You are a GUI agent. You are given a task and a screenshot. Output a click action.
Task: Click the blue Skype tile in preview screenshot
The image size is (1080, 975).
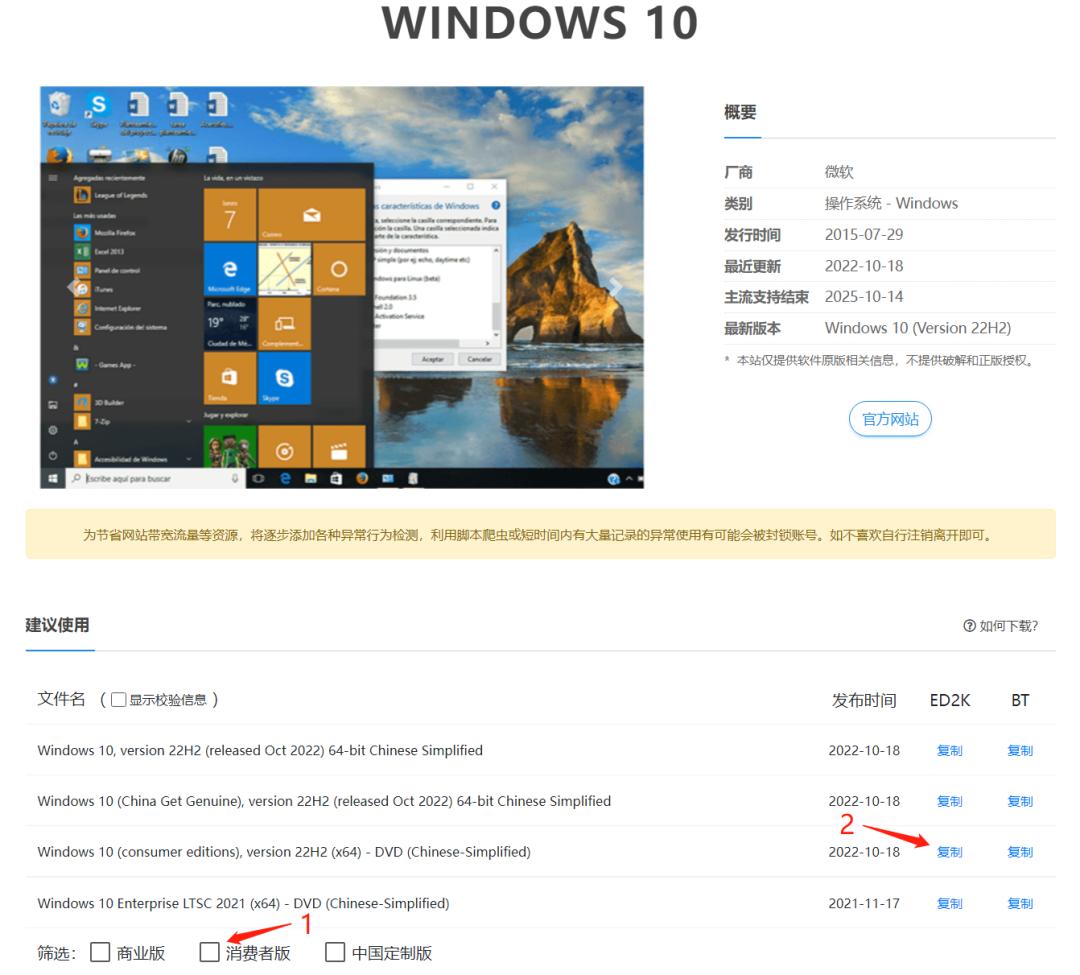click(x=284, y=378)
